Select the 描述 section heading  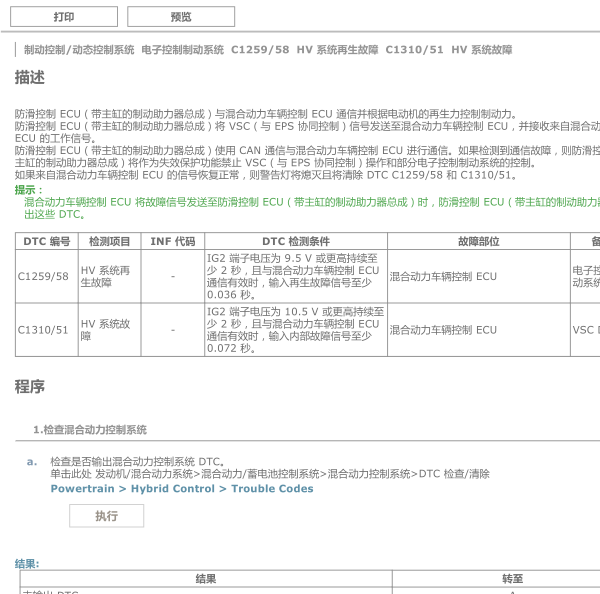30,77
